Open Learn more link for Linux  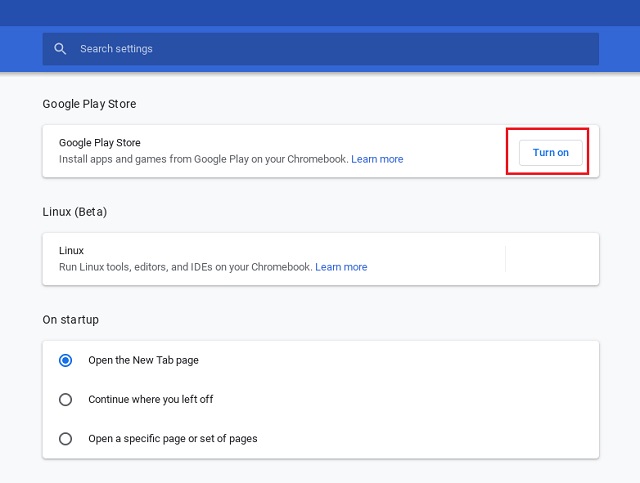coord(341,267)
